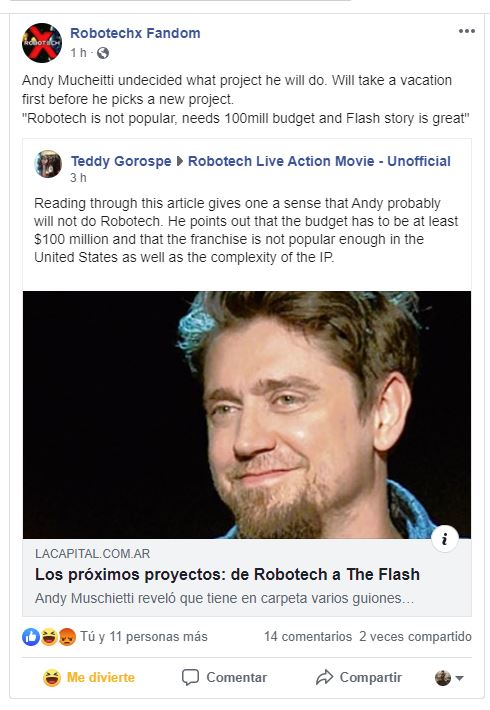Click the public globe privacy icon
The height and width of the screenshot is (710, 490).
[x=103, y=53]
